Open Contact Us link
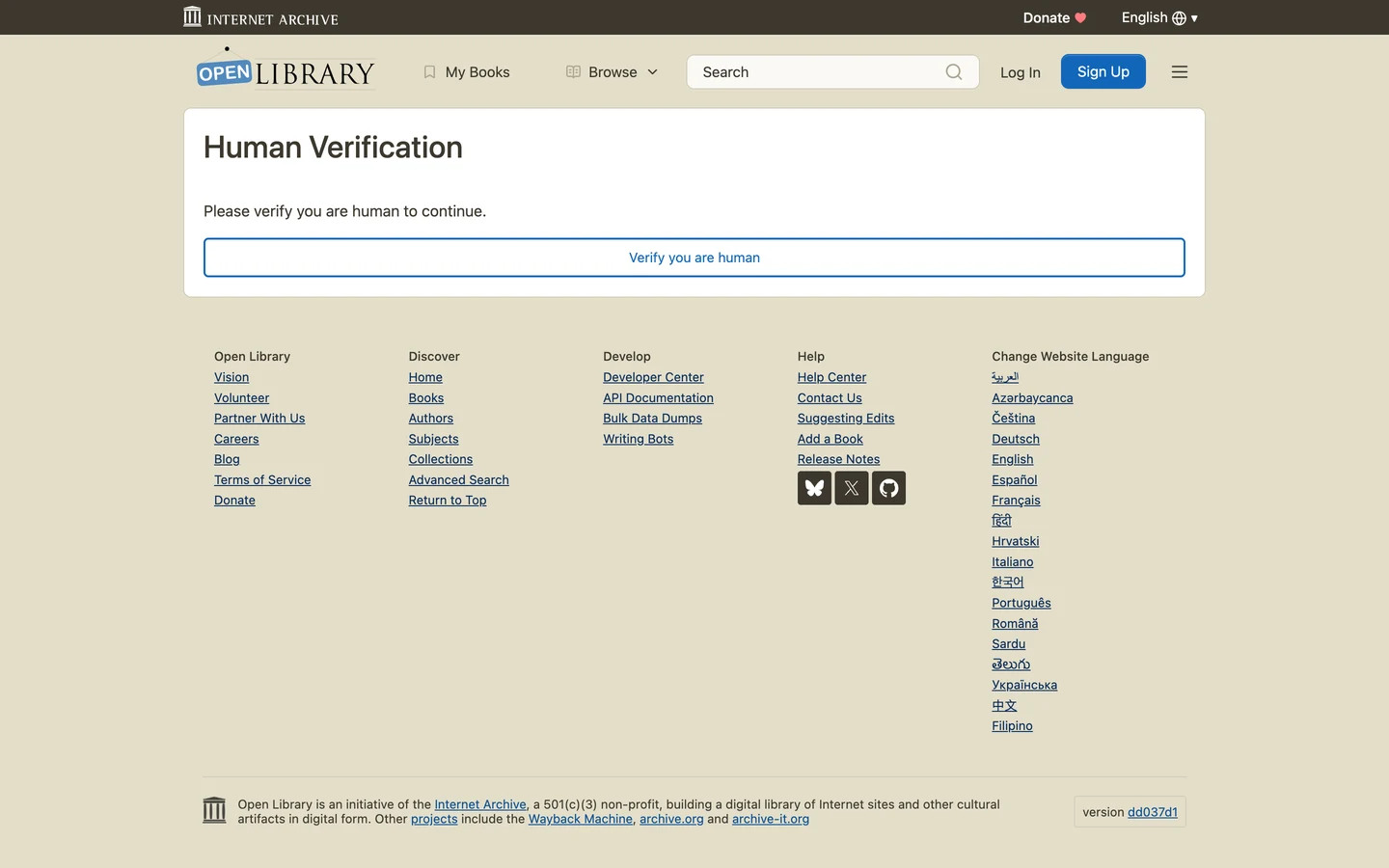The height and width of the screenshot is (868, 1389). click(830, 397)
